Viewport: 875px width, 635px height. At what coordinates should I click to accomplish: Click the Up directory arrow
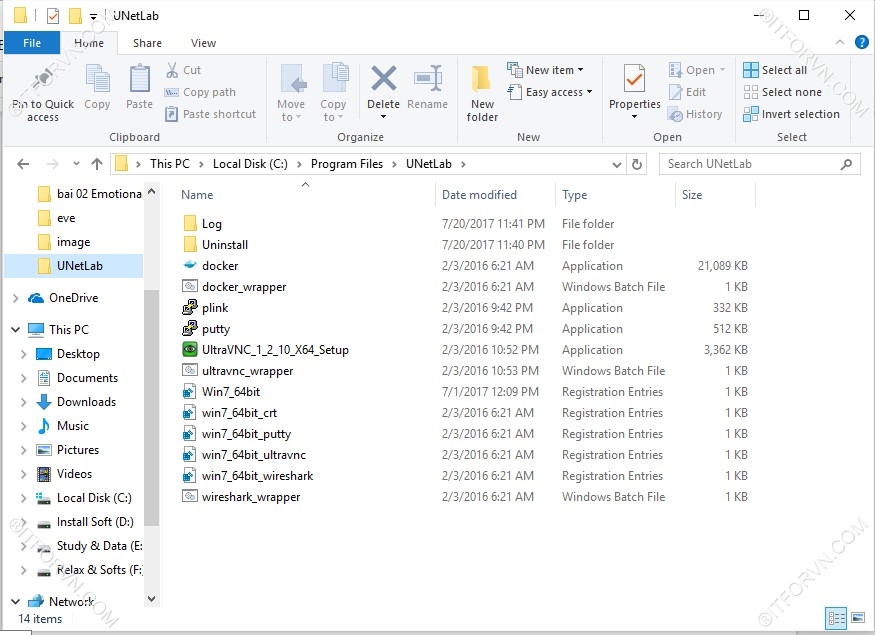[97, 164]
